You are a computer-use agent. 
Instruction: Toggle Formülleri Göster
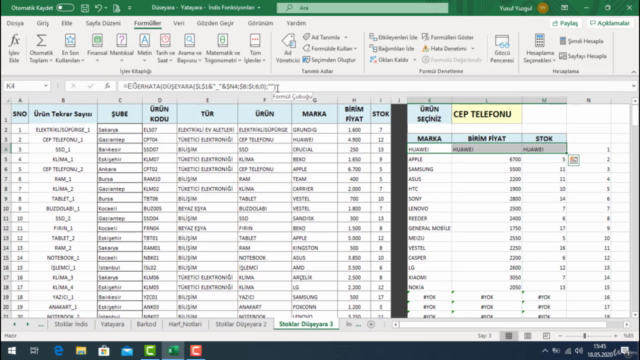pos(448,37)
